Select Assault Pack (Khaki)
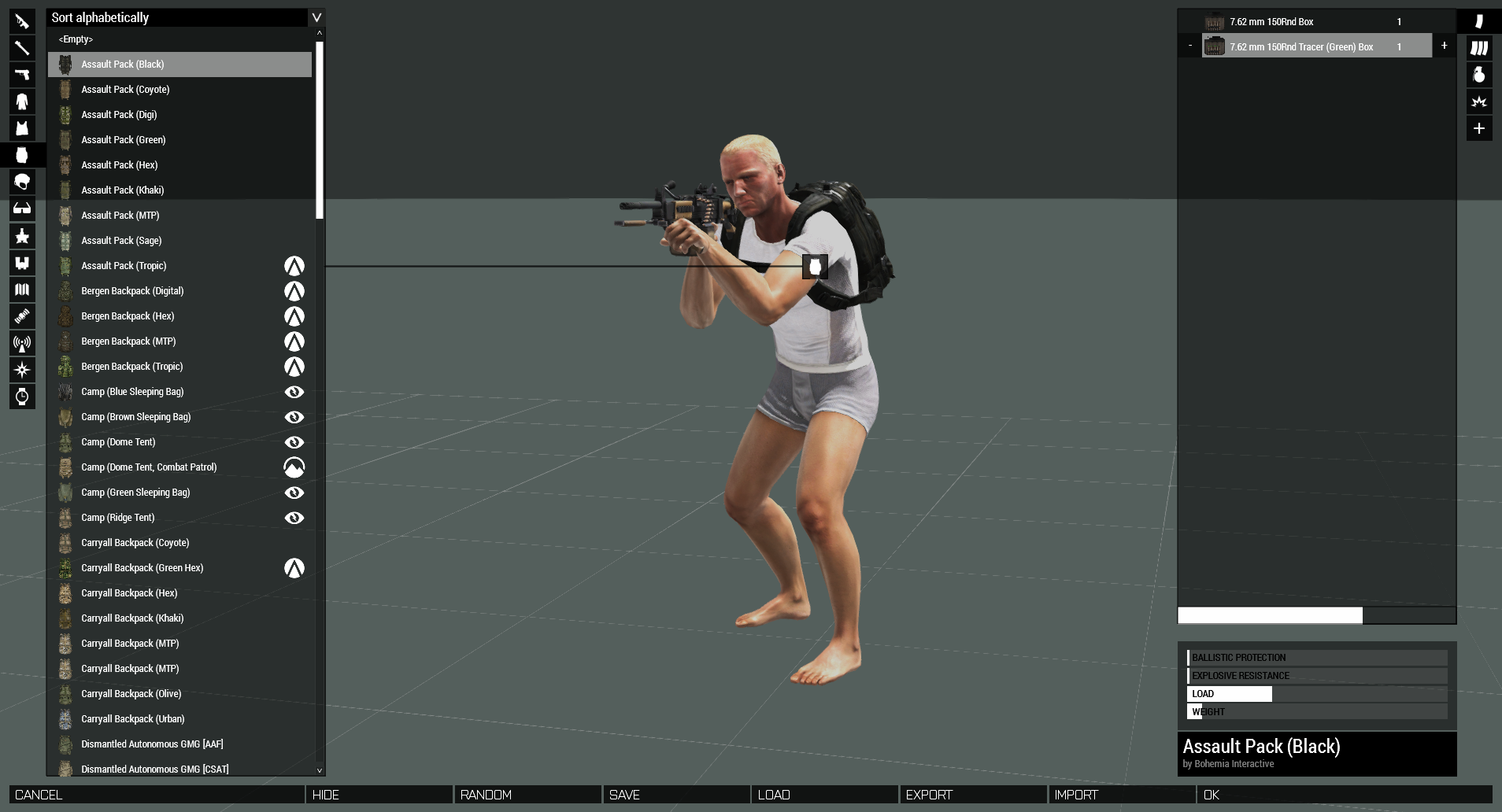The image size is (1502, 812). click(x=179, y=190)
